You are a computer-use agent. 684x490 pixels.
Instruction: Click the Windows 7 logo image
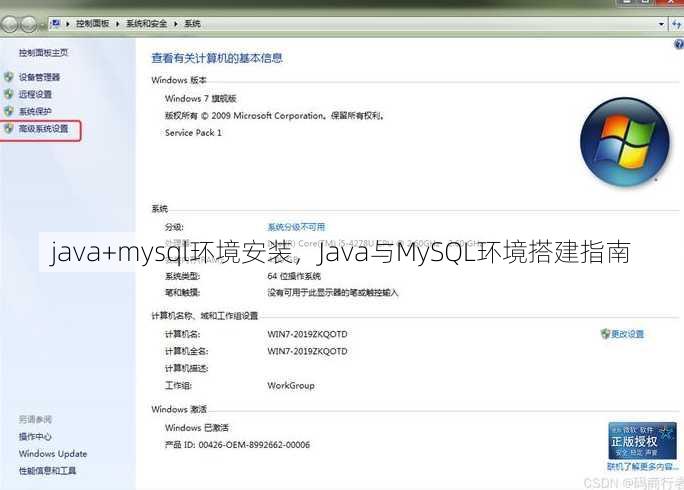tap(624, 142)
